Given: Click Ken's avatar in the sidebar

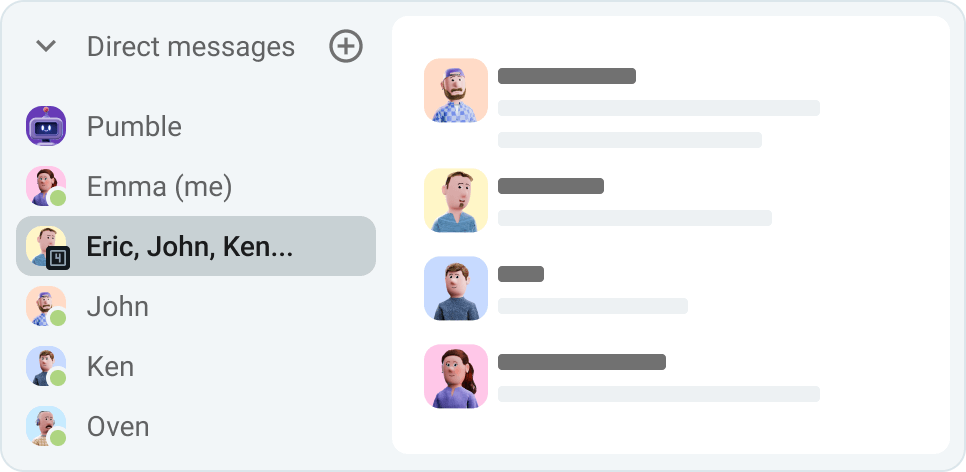Looking at the screenshot, I should point(46,366).
